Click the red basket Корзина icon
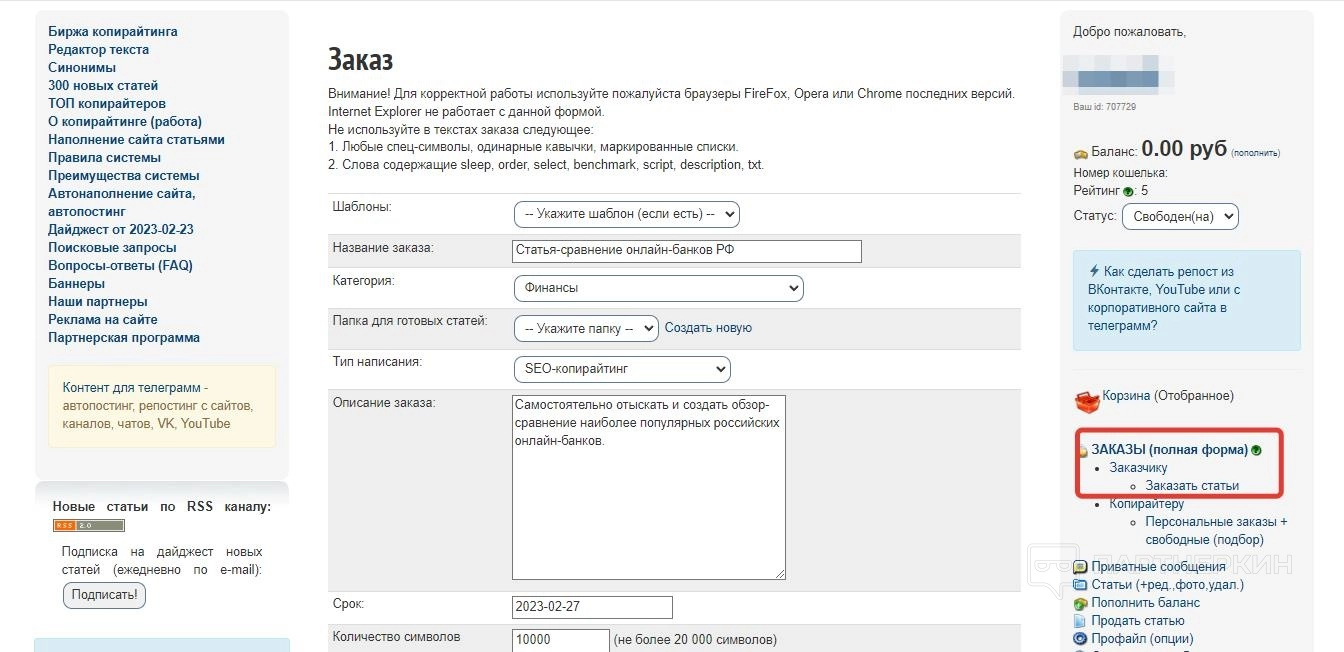This screenshot has width=1344, height=652. coord(1086,401)
